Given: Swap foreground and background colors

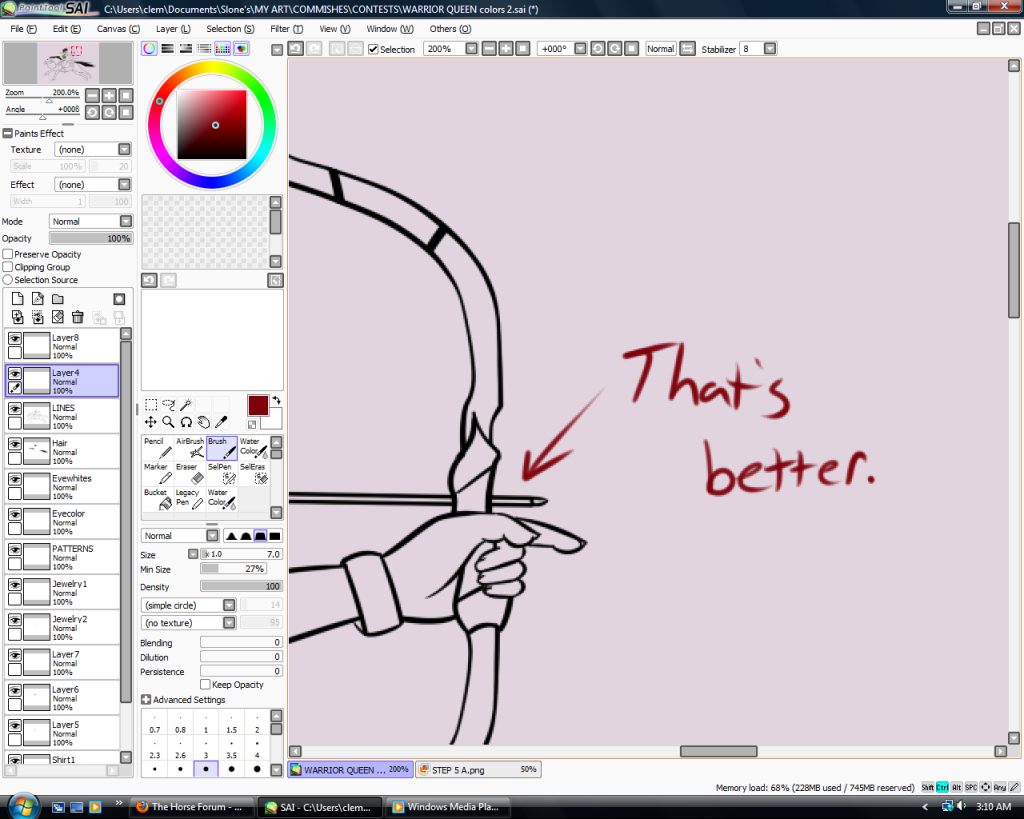Looking at the screenshot, I should [x=276, y=400].
